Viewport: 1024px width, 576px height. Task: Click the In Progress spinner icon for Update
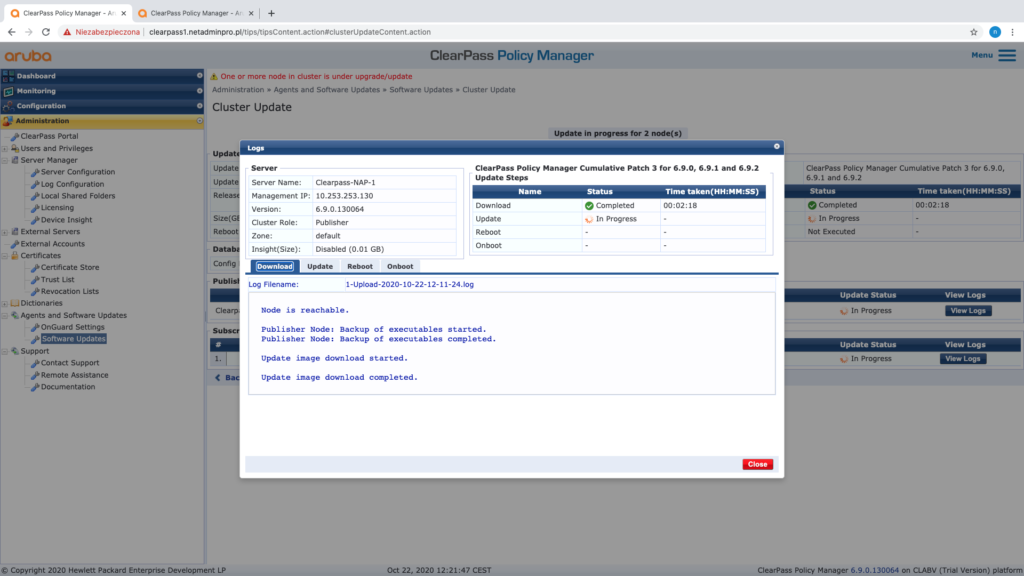[x=590, y=218]
